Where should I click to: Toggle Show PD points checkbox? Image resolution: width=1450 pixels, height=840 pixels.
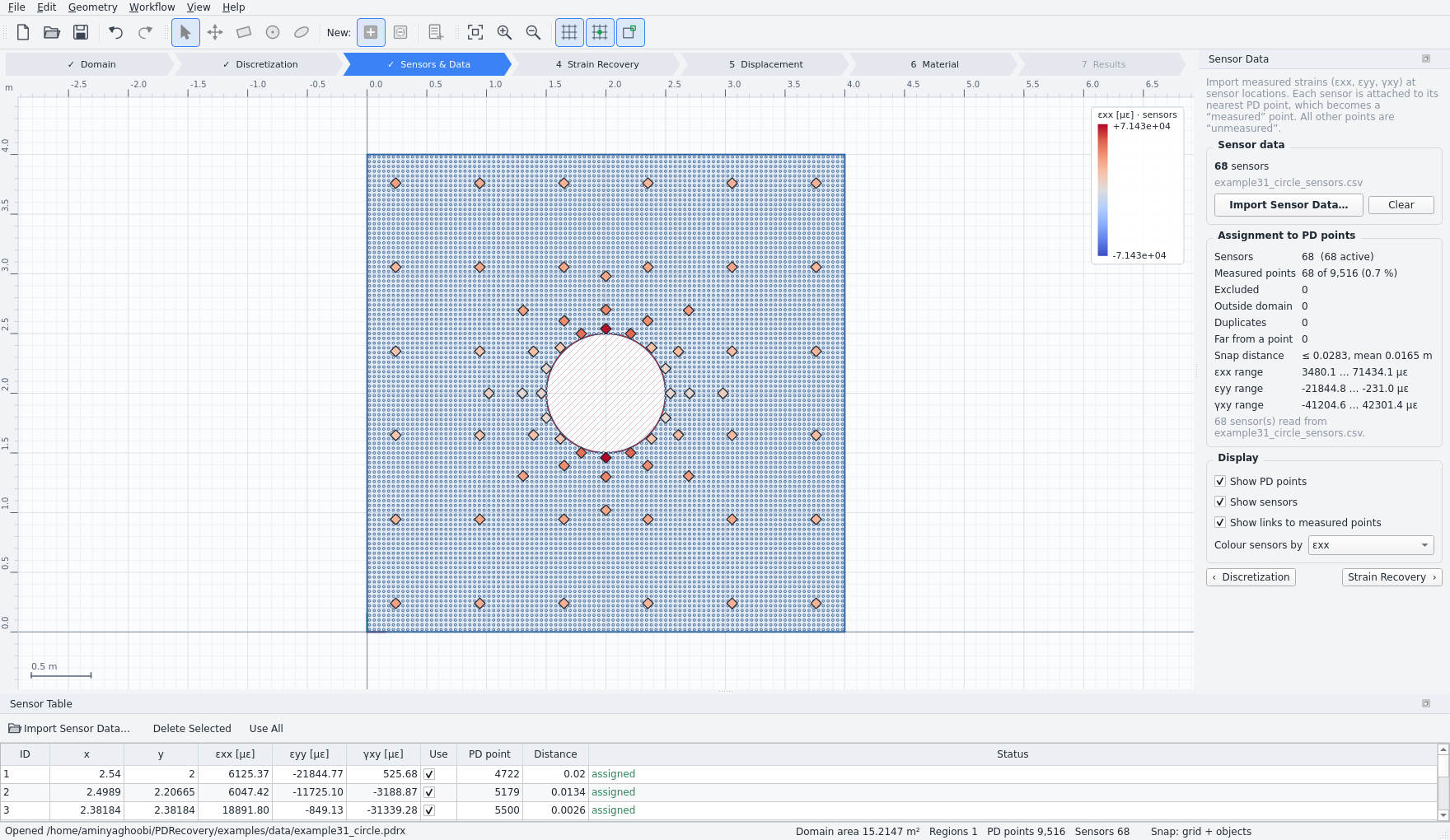pos(1220,481)
